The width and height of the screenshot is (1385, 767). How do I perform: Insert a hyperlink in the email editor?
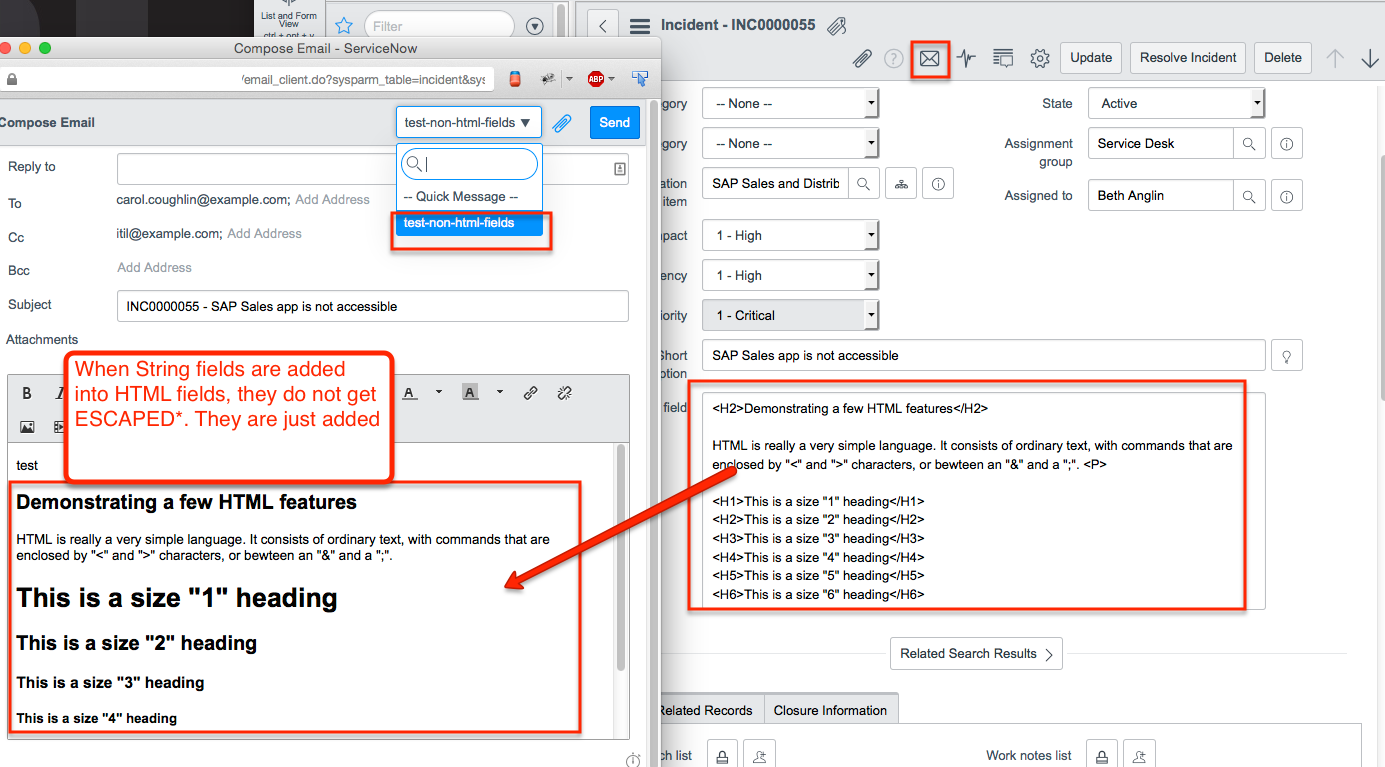click(x=531, y=392)
